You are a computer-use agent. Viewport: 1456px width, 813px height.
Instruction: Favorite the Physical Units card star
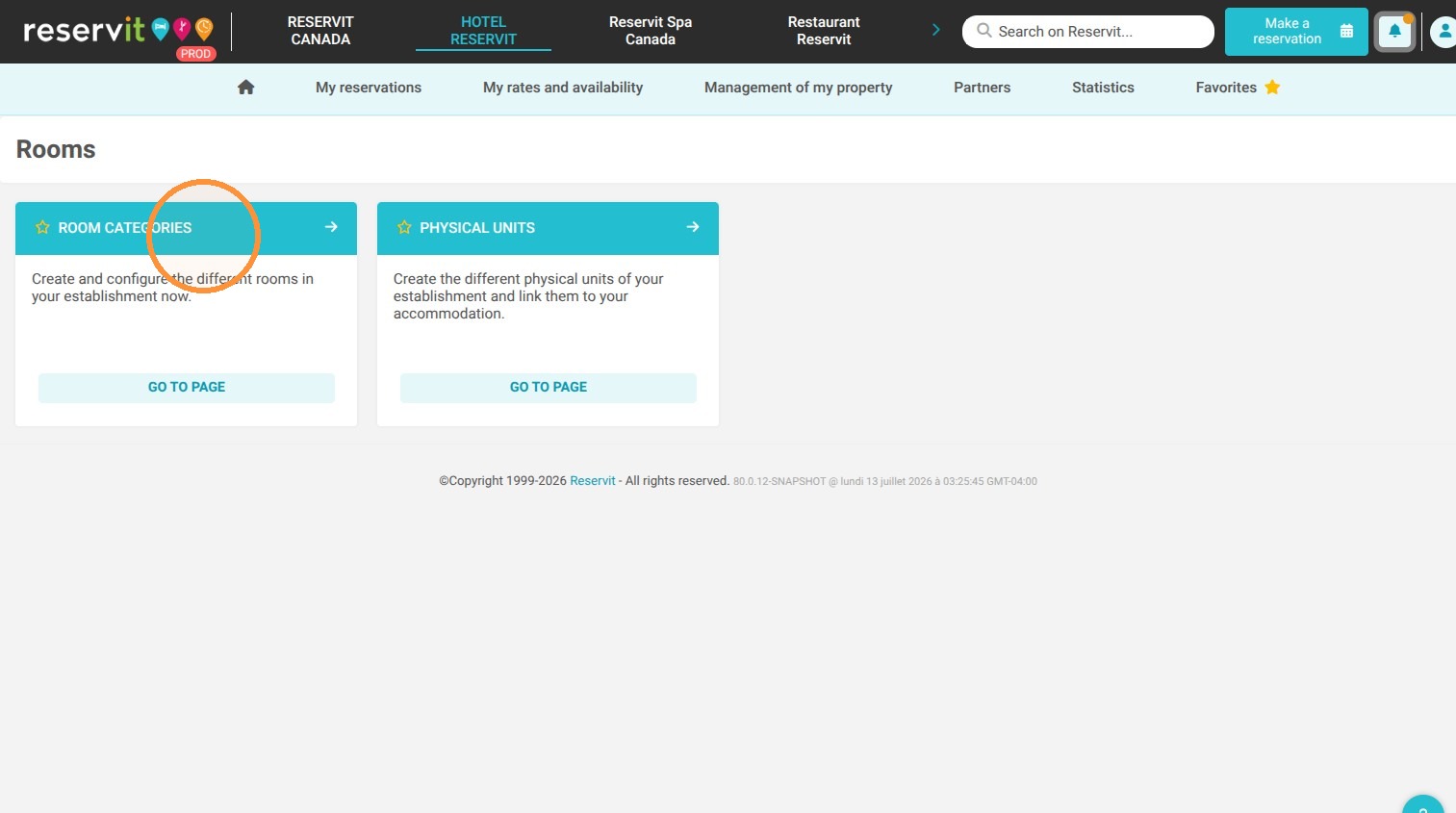click(x=404, y=228)
